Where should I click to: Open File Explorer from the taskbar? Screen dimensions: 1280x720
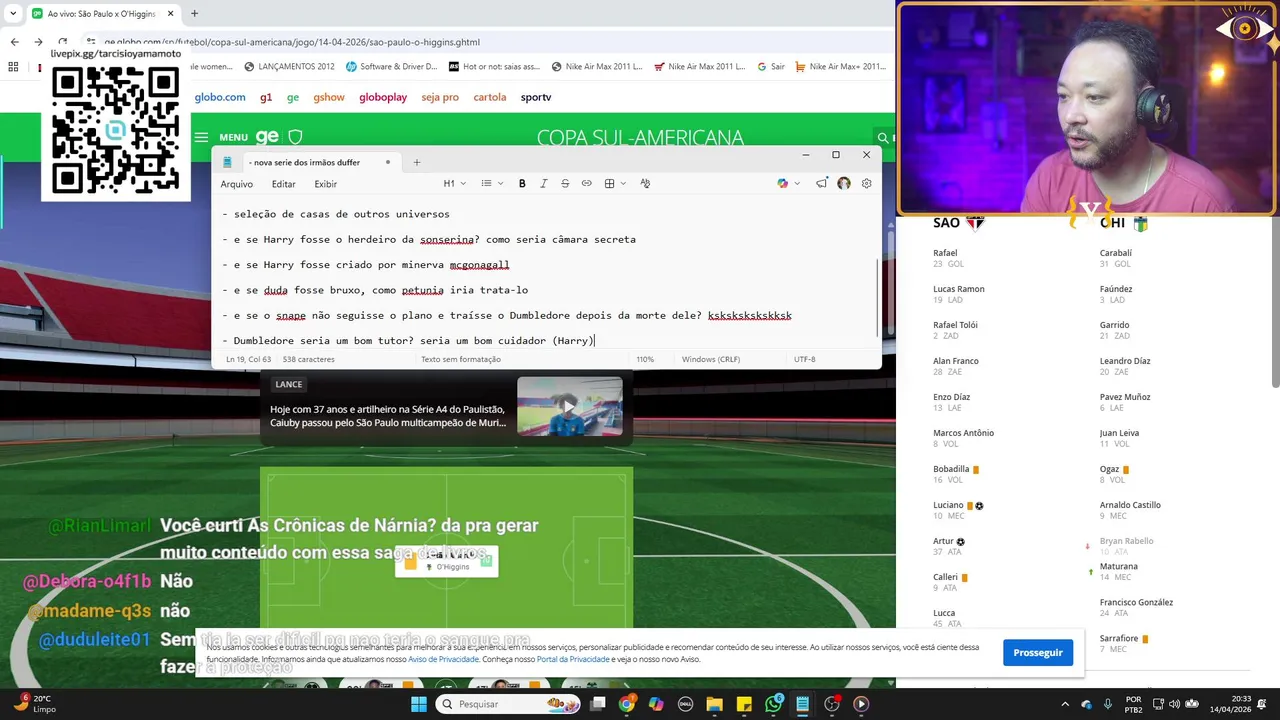[714, 704]
